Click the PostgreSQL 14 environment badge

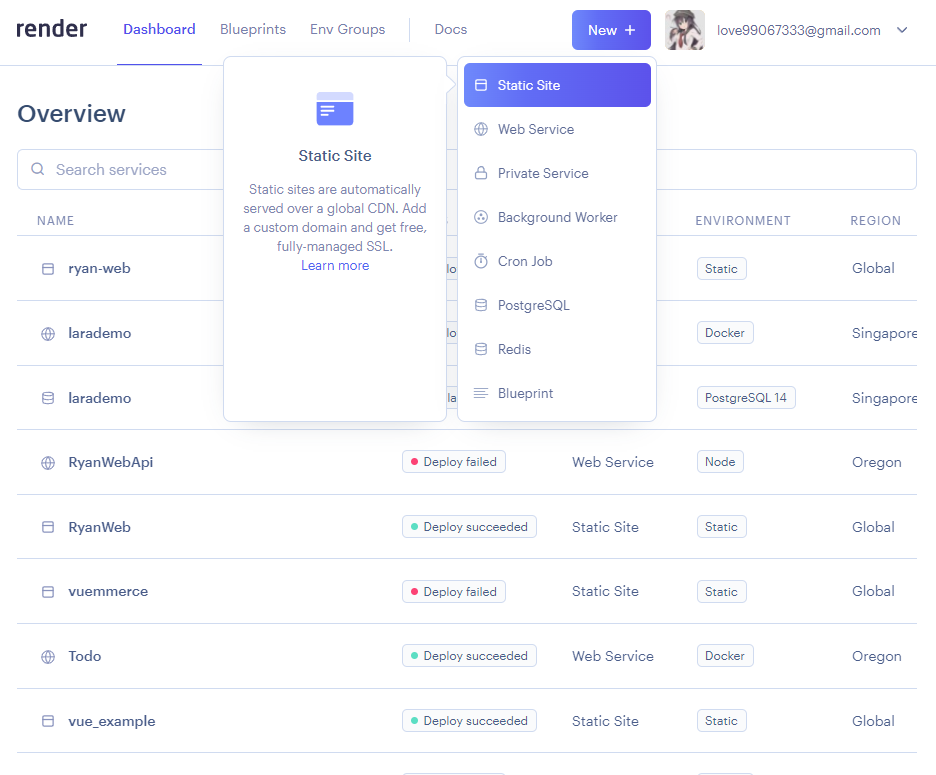pos(746,398)
